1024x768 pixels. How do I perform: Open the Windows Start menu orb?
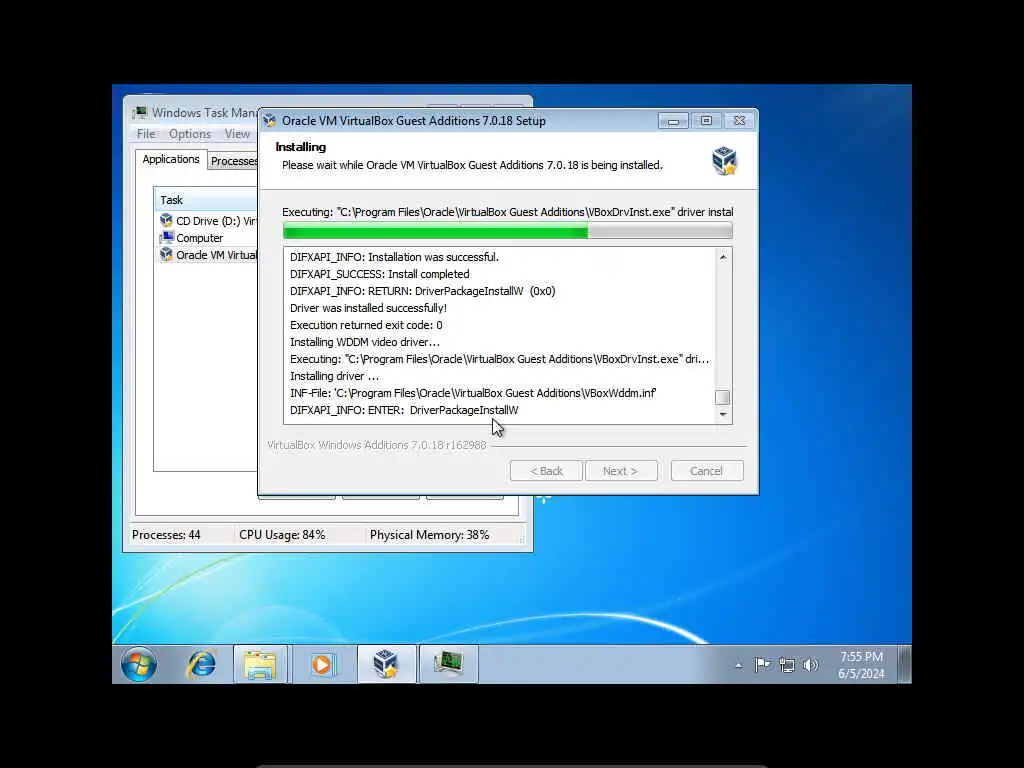pos(139,664)
